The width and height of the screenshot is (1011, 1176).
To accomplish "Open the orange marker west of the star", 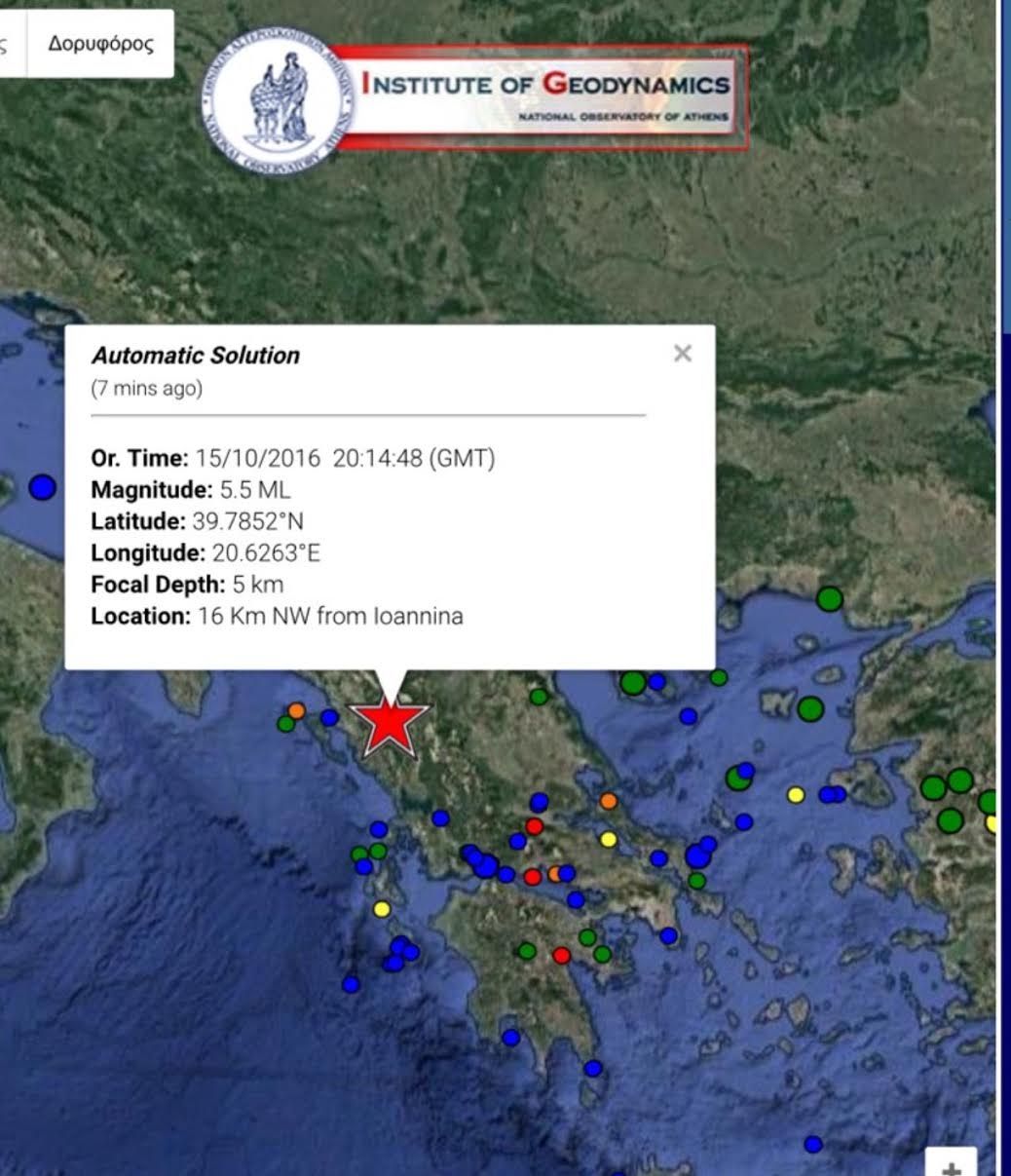I will pos(296,710).
